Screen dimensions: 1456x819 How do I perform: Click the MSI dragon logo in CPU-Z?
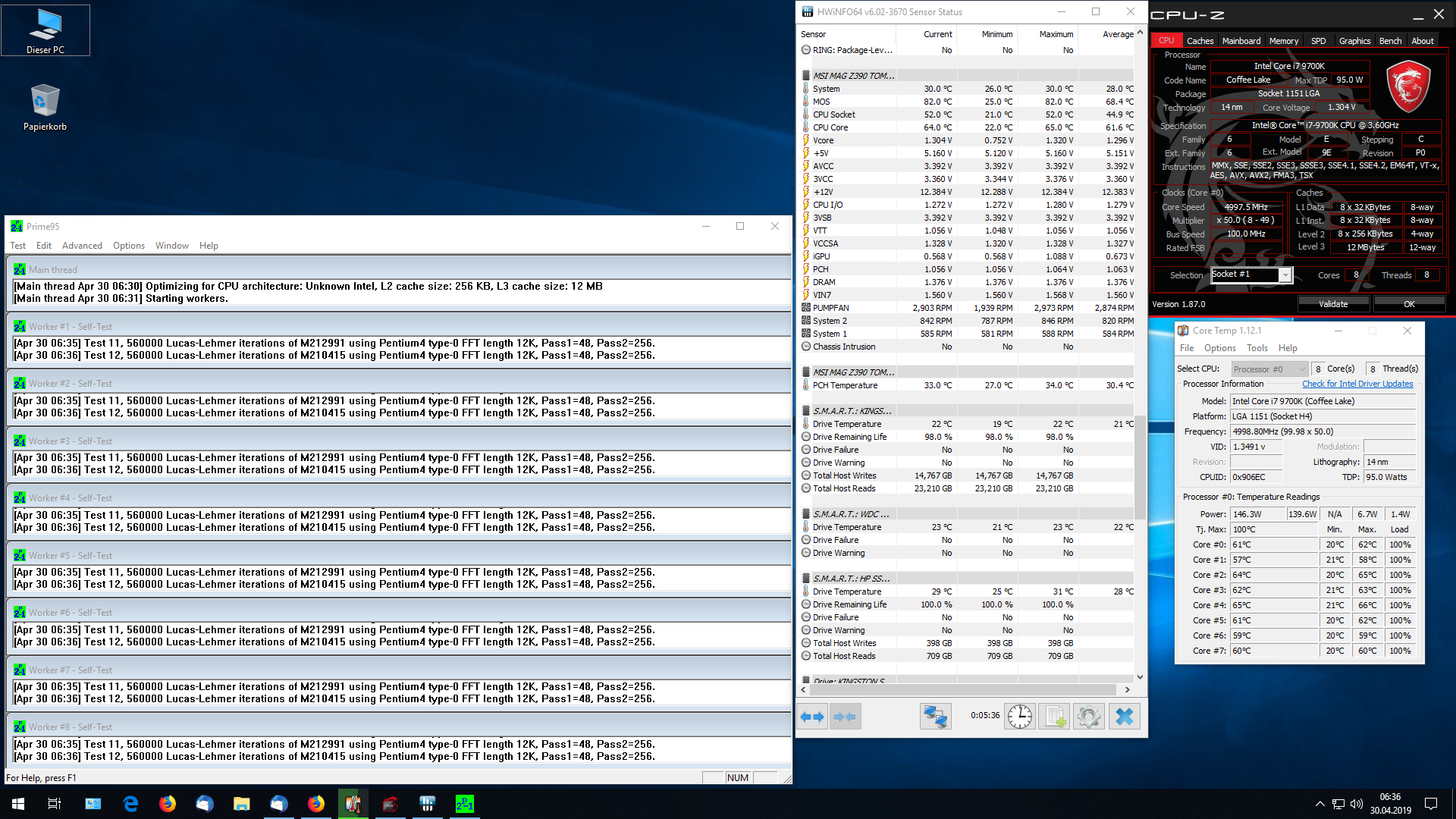pos(1408,86)
